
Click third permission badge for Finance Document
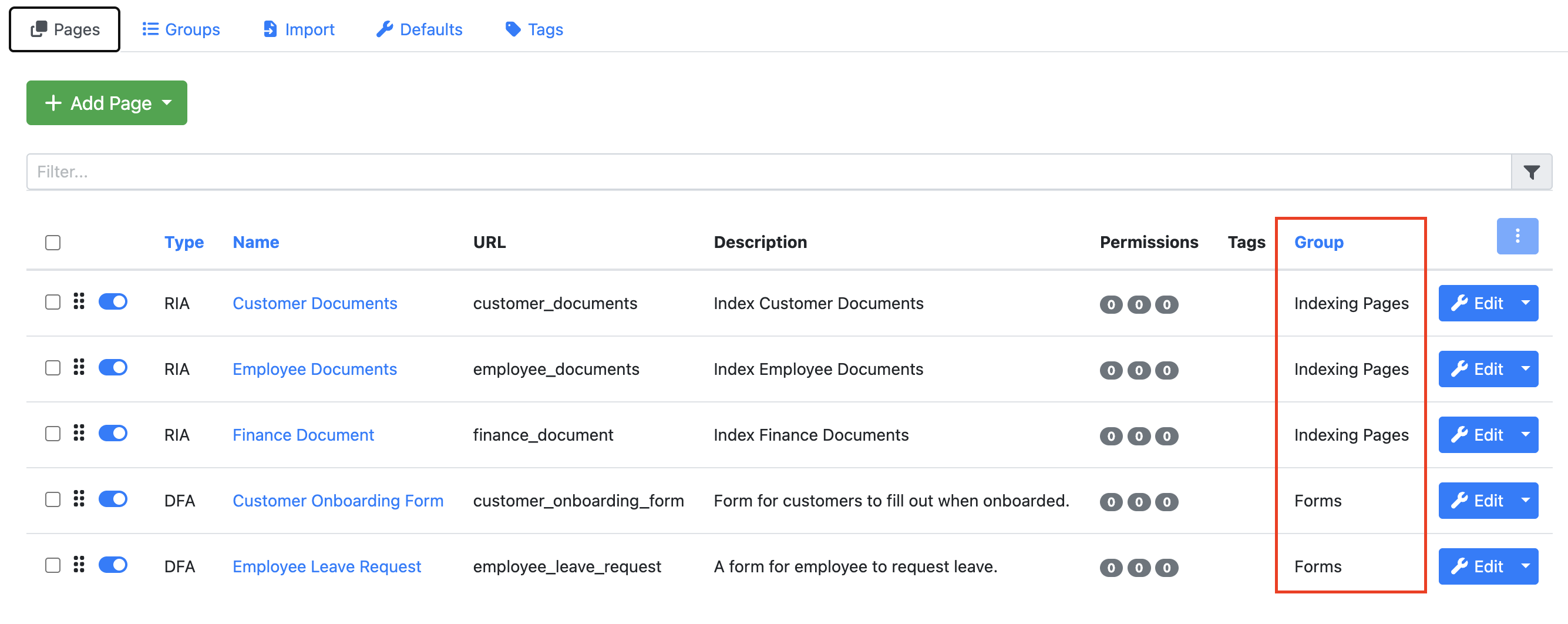pos(1167,436)
